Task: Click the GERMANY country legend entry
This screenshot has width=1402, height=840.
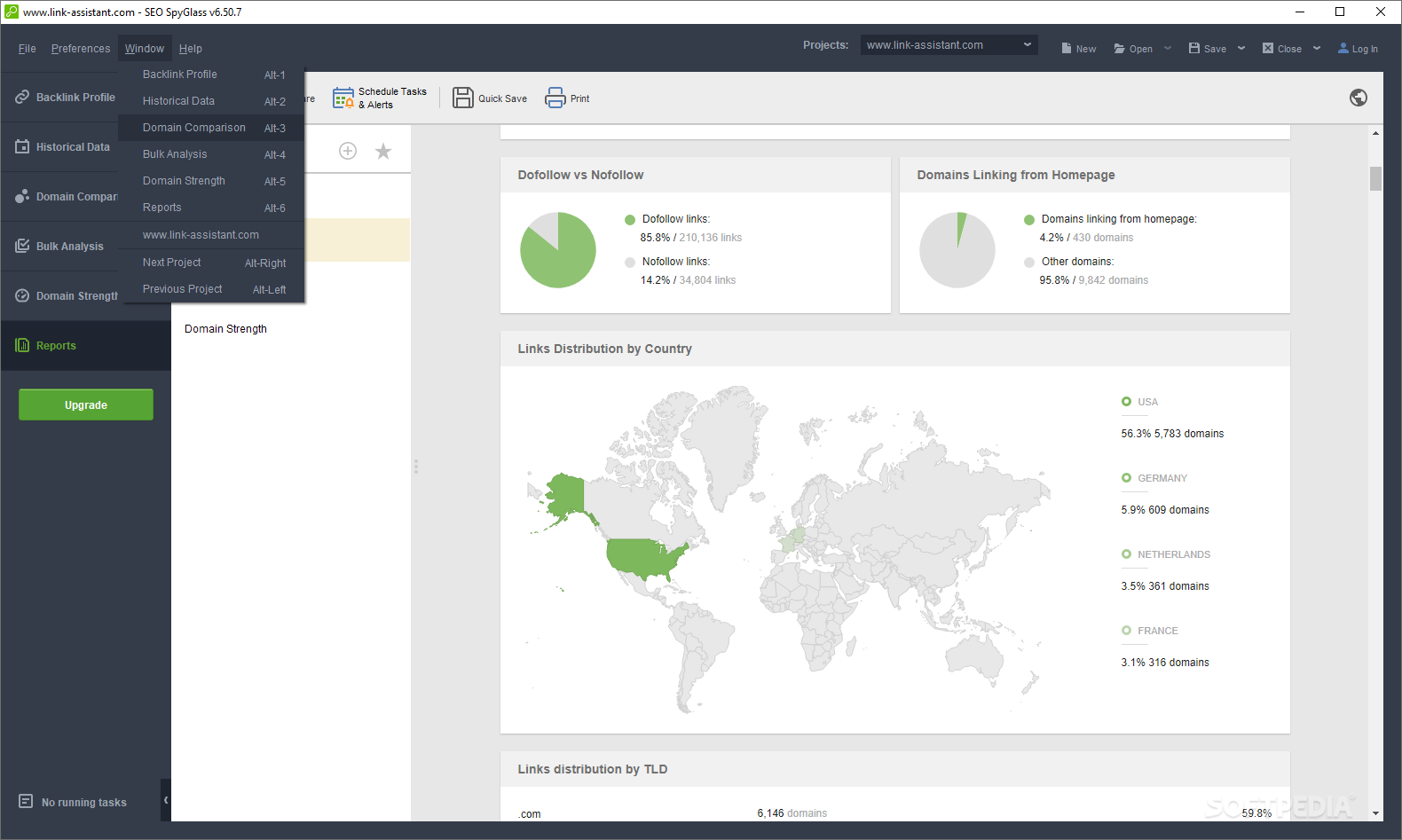Action: point(1154,478)
